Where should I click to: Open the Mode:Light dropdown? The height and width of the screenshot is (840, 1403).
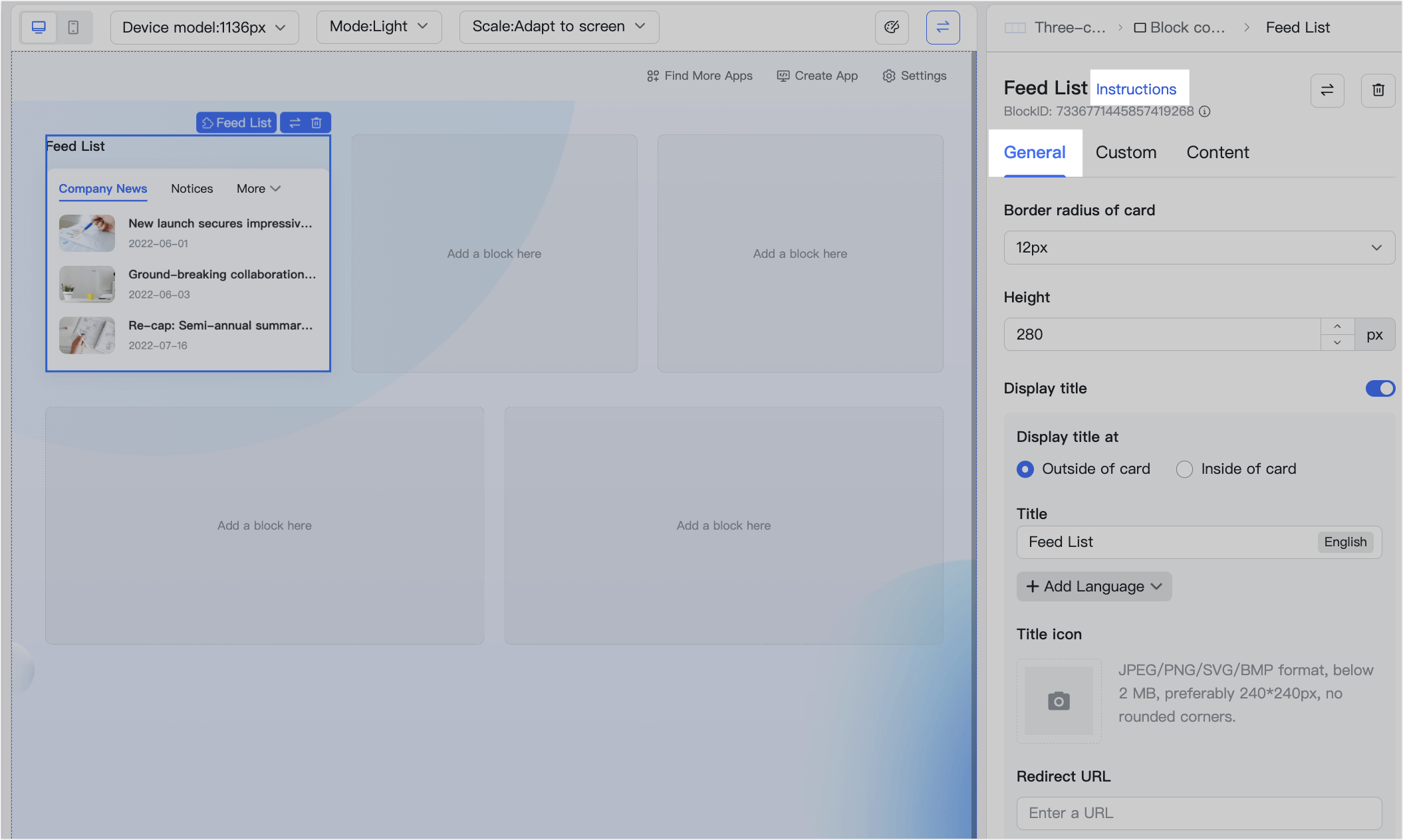[x=379, y=27]
